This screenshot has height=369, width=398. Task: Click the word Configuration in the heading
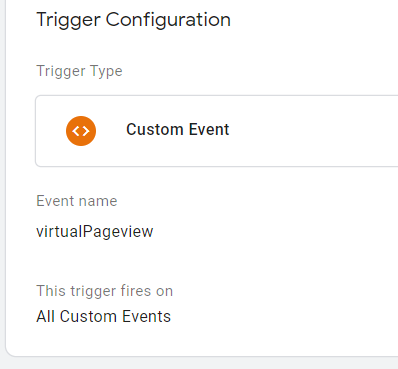coord(168,21)
